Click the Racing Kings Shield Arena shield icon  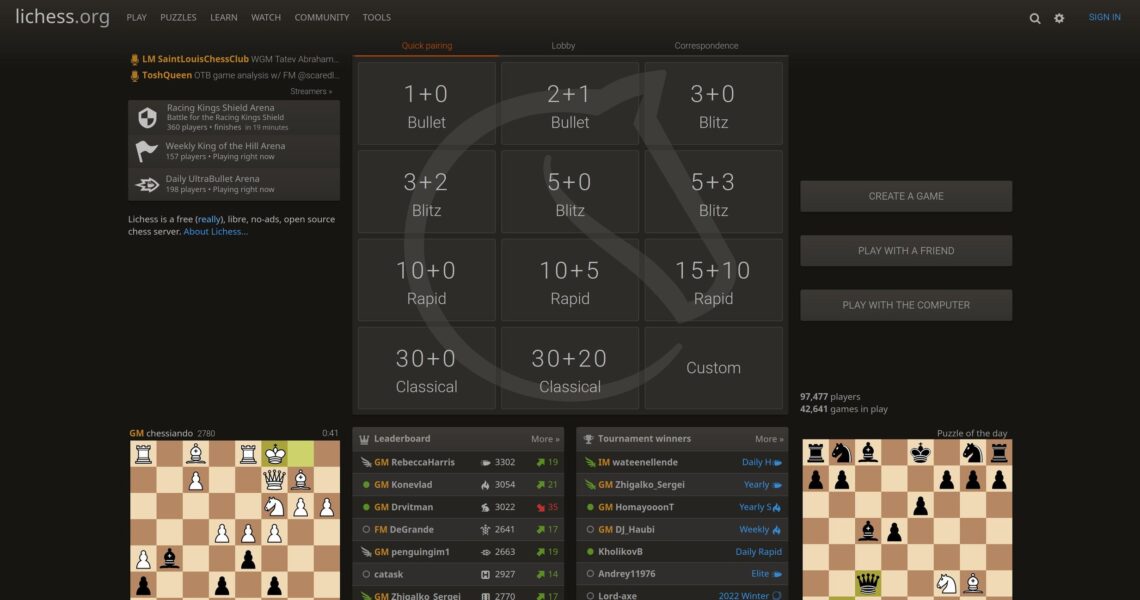(148, 117)
